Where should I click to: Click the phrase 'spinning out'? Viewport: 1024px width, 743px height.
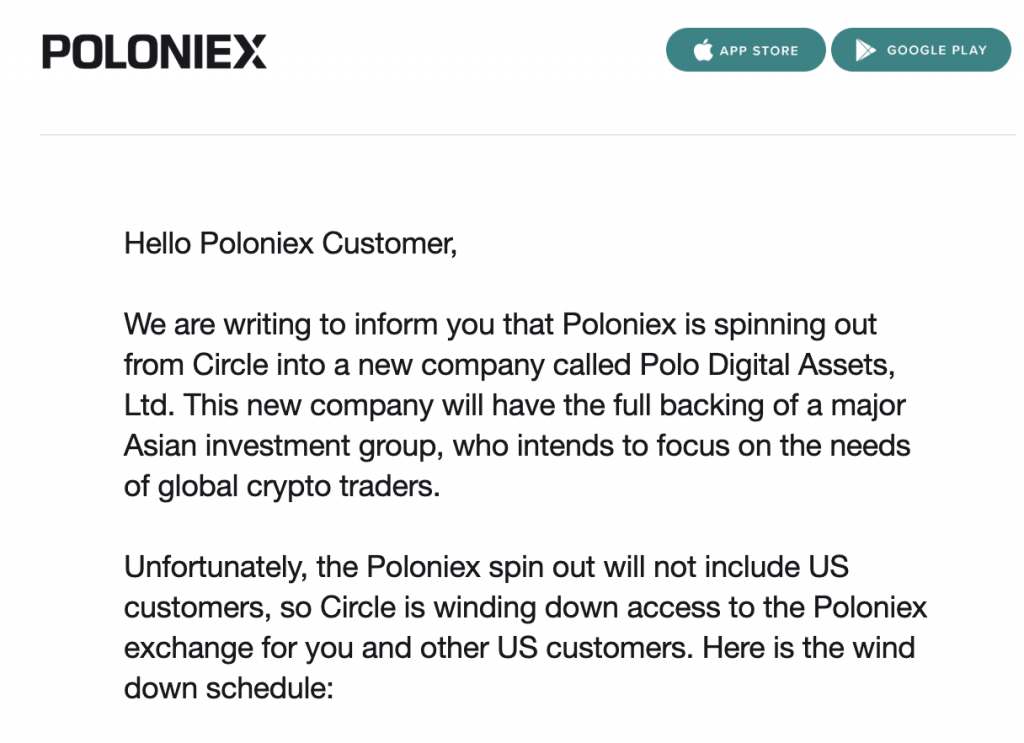(795, 325)
